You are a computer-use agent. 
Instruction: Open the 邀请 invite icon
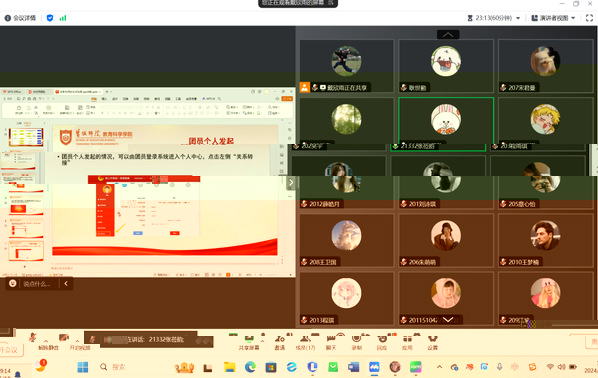point(280,342)
